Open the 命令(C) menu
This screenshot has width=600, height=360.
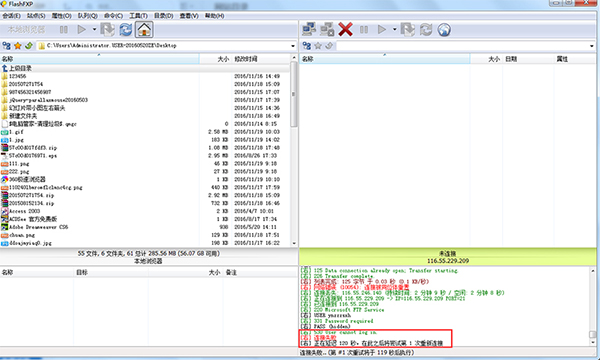pos(113,16)
